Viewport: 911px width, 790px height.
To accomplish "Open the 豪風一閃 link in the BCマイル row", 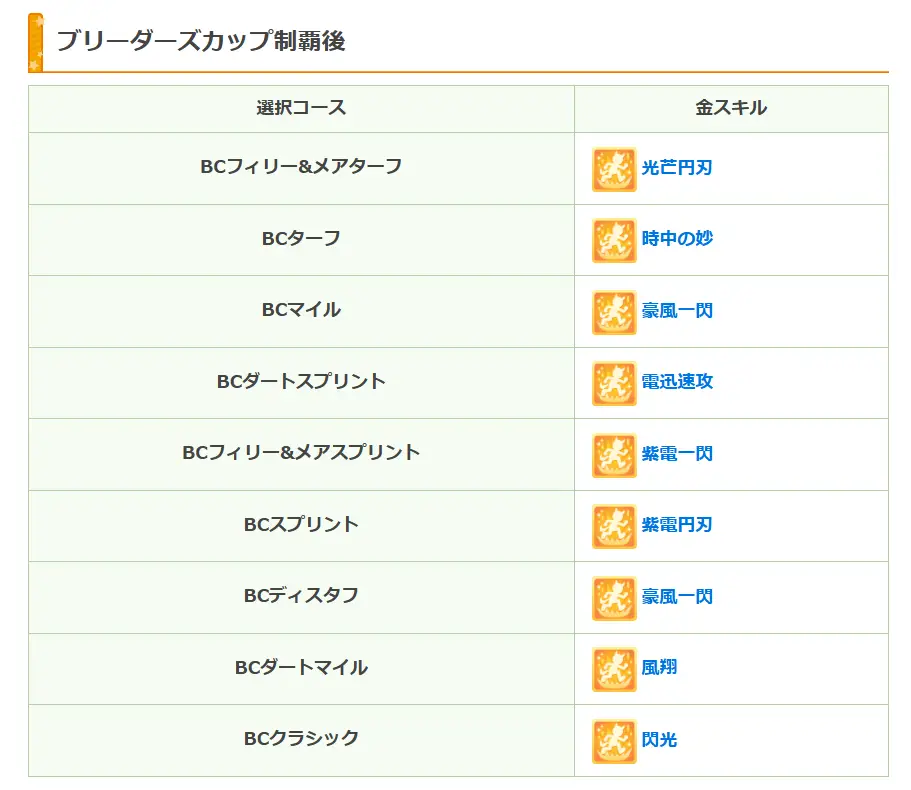I will click(677, 312).
